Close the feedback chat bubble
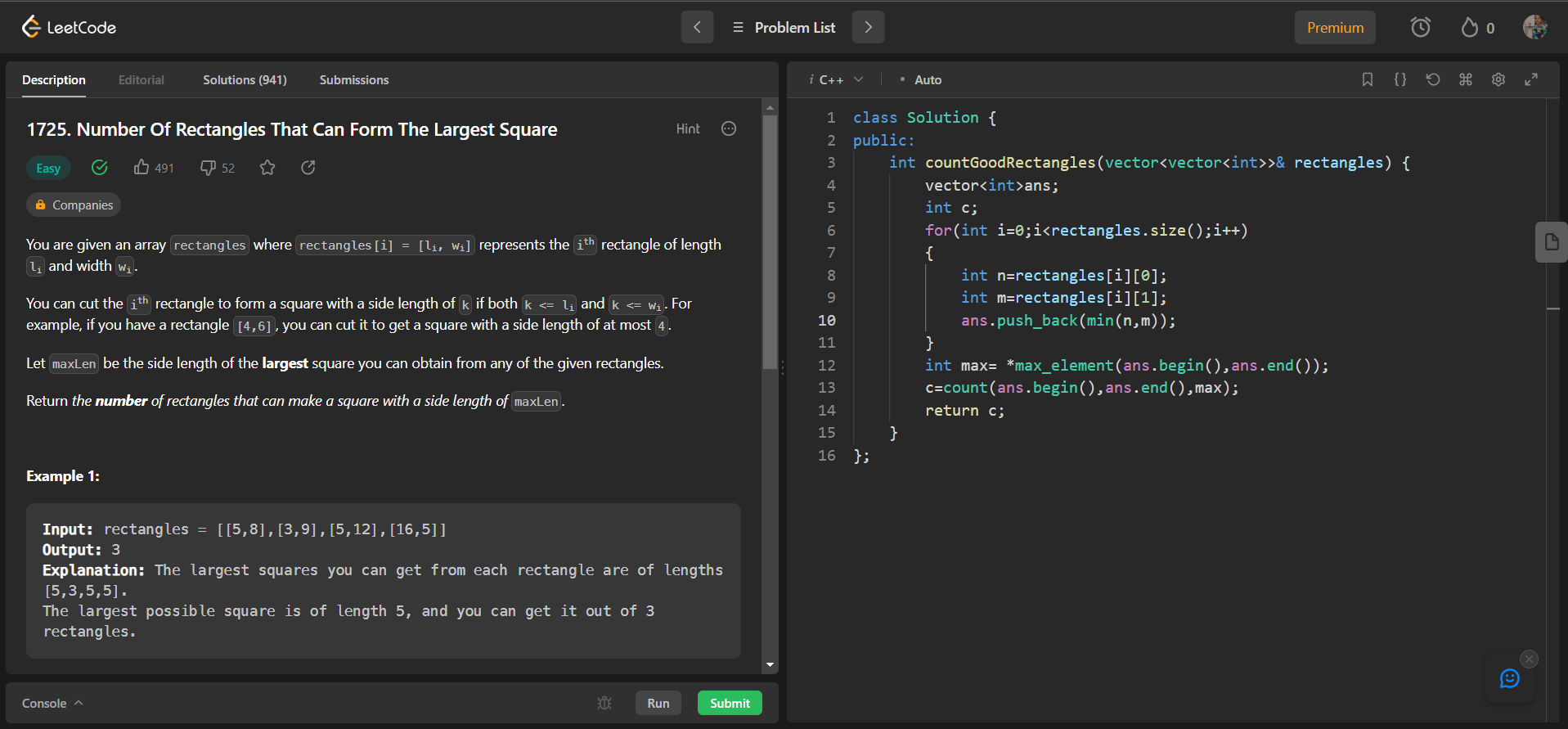 coord(1529,659)
